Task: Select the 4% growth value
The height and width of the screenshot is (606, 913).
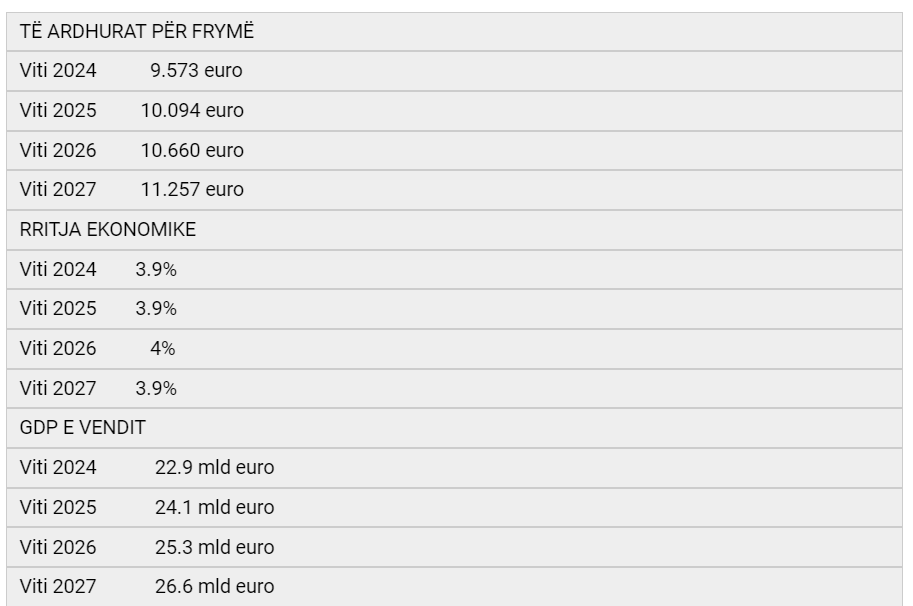Action: (x=162, y=349)
